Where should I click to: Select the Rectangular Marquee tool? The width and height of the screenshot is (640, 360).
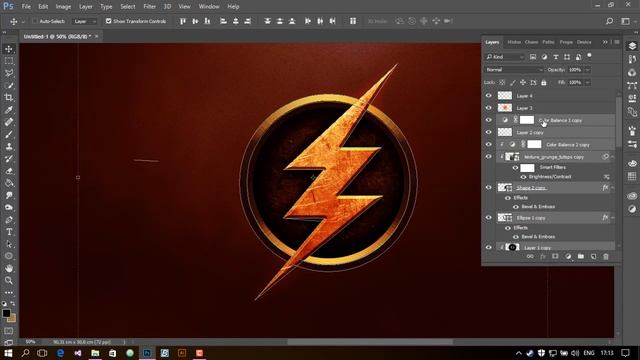point(9,61)
